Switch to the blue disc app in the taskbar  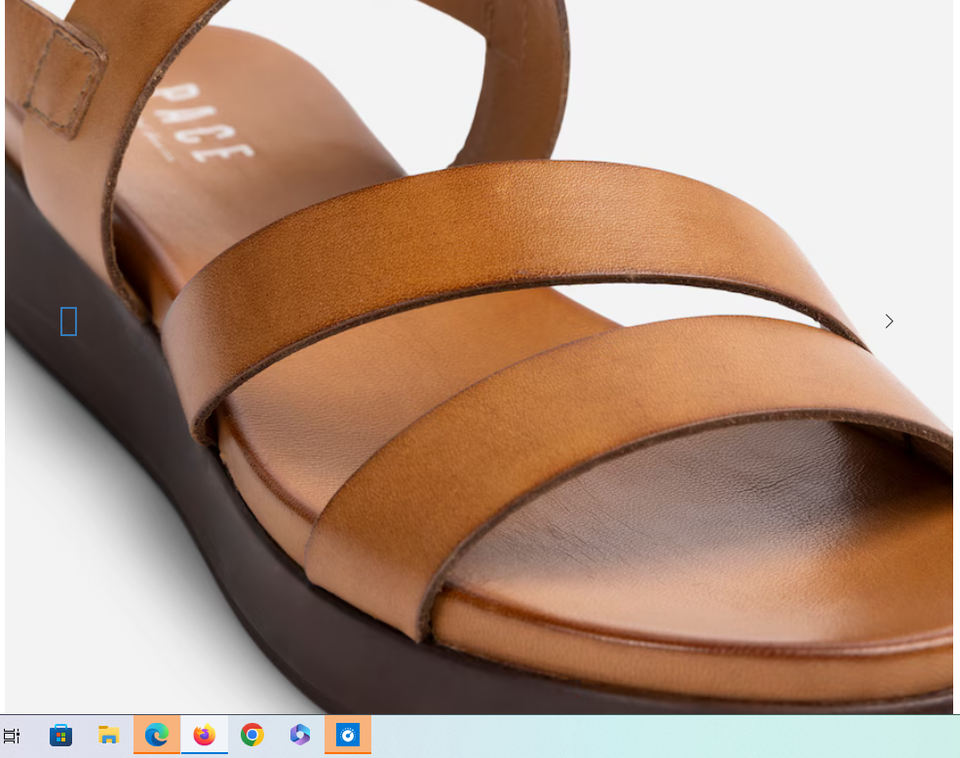[x=348, y=735]
